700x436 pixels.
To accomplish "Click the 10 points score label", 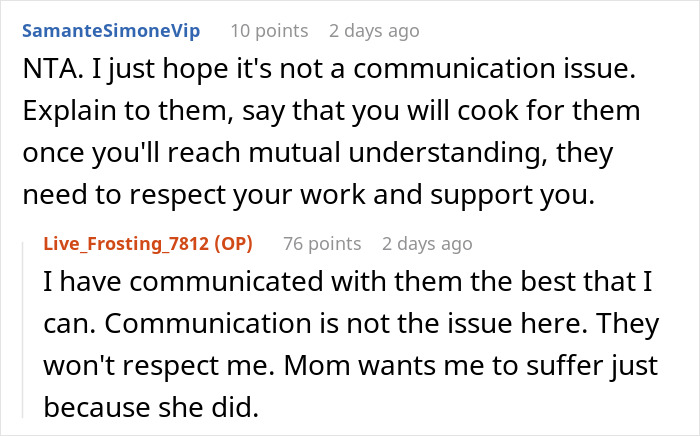I will click(x=269, y=31).
